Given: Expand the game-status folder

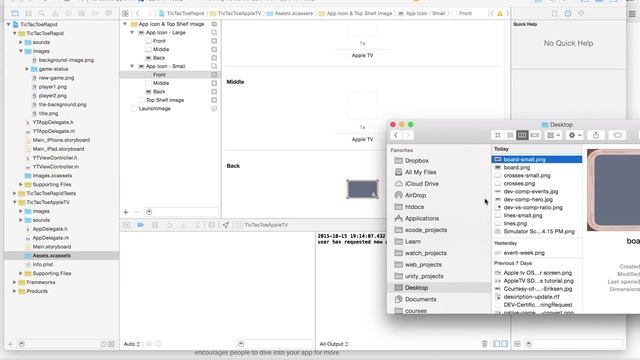Looking at the screenshot, I should click(x=27, y=69).
